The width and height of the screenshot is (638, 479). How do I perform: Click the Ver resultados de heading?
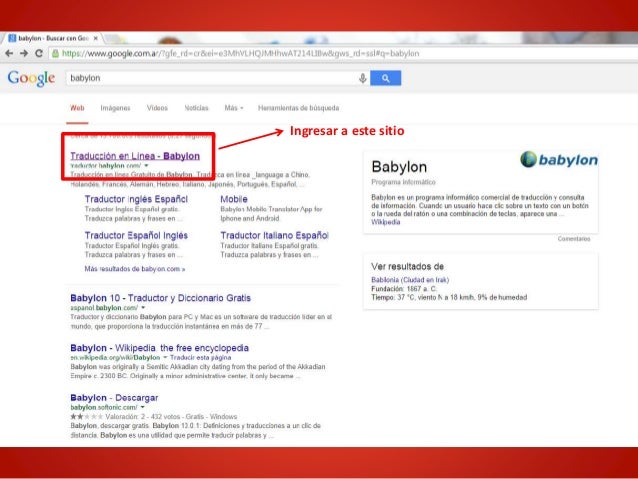click(407, 267)
